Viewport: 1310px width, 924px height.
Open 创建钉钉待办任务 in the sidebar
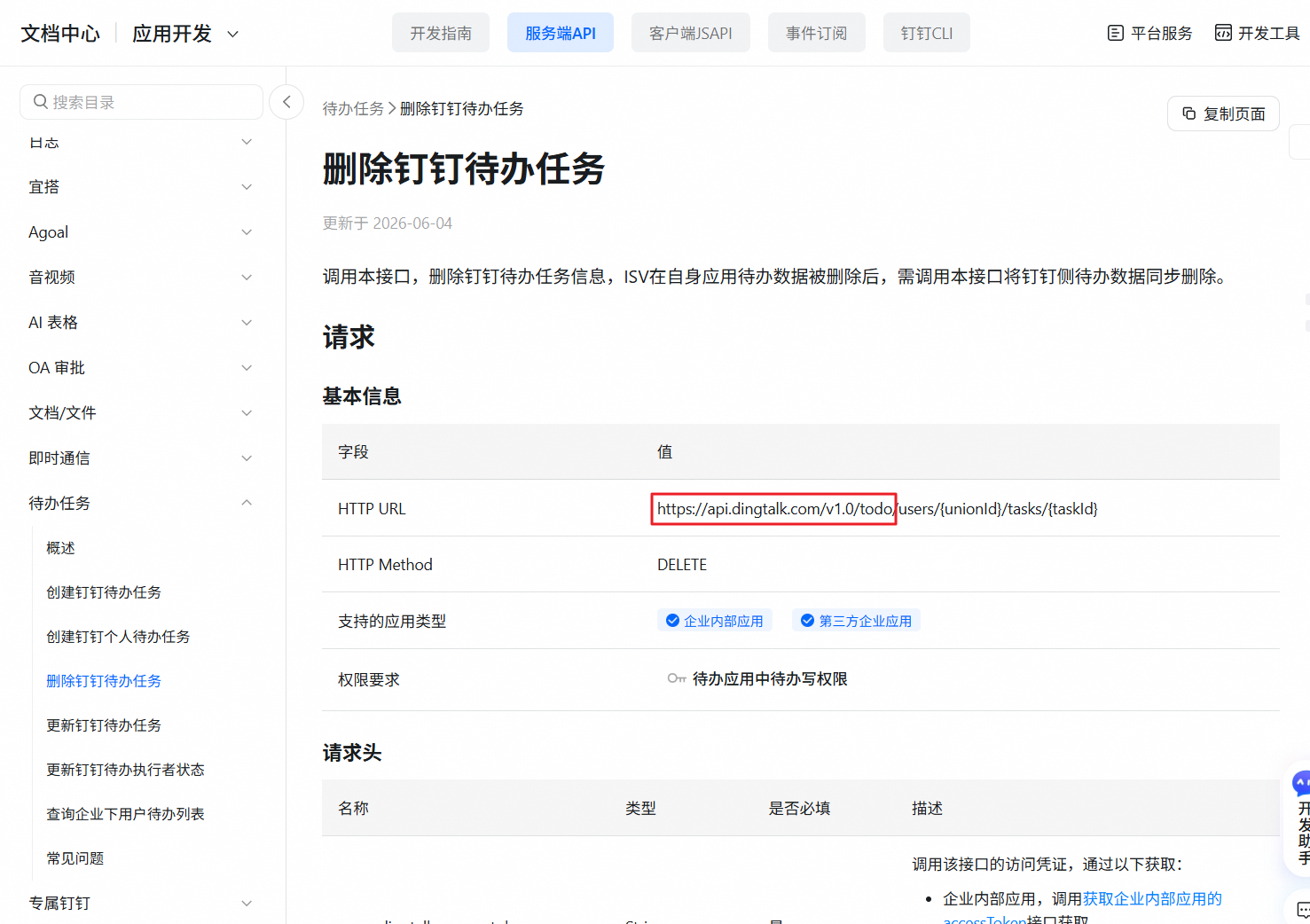click(x=104, y=592)
